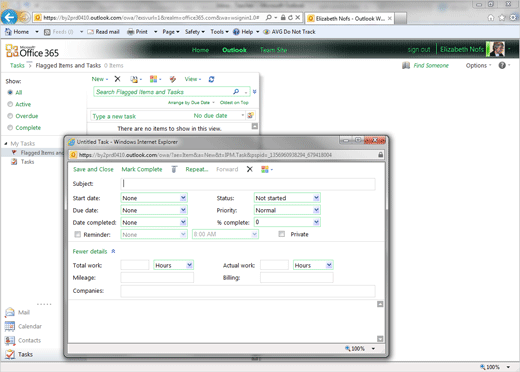Click the Print icon in IE command bar
The width and height of the screenshot is (520, 372).
131,32
